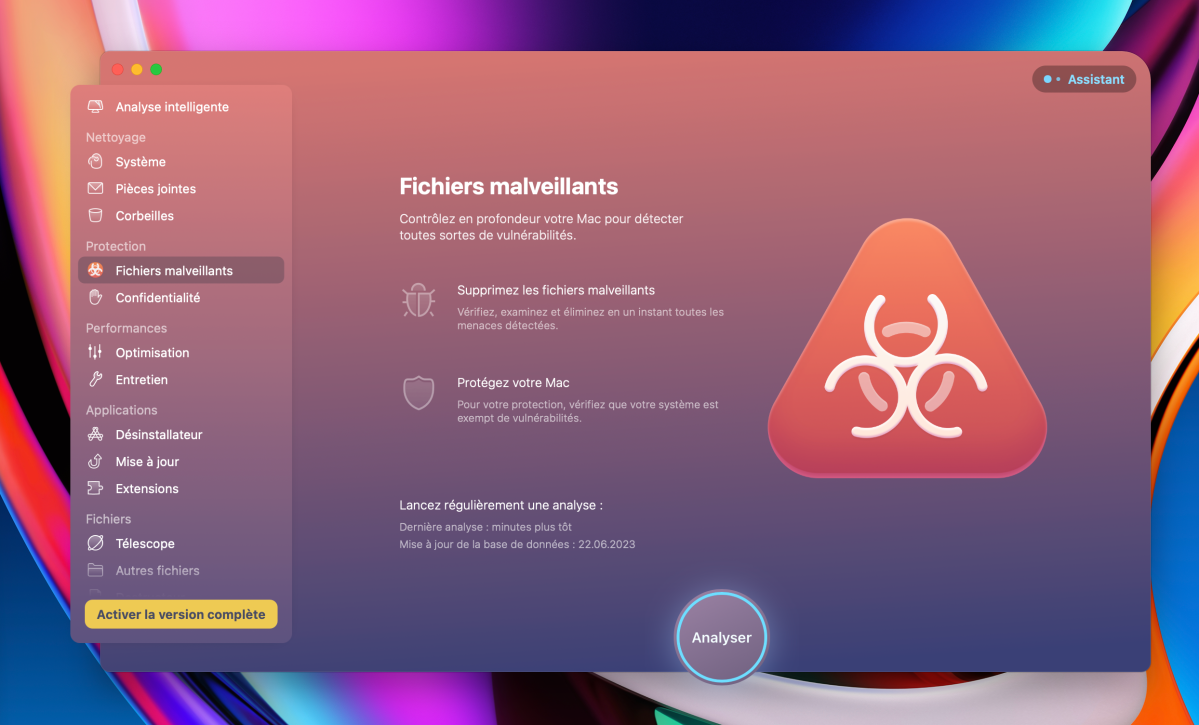Click Lancez régulièrement une analyse text
The height and width of the screenshot is (725, 1199).
pyautogui.click(x=501, y=505)
